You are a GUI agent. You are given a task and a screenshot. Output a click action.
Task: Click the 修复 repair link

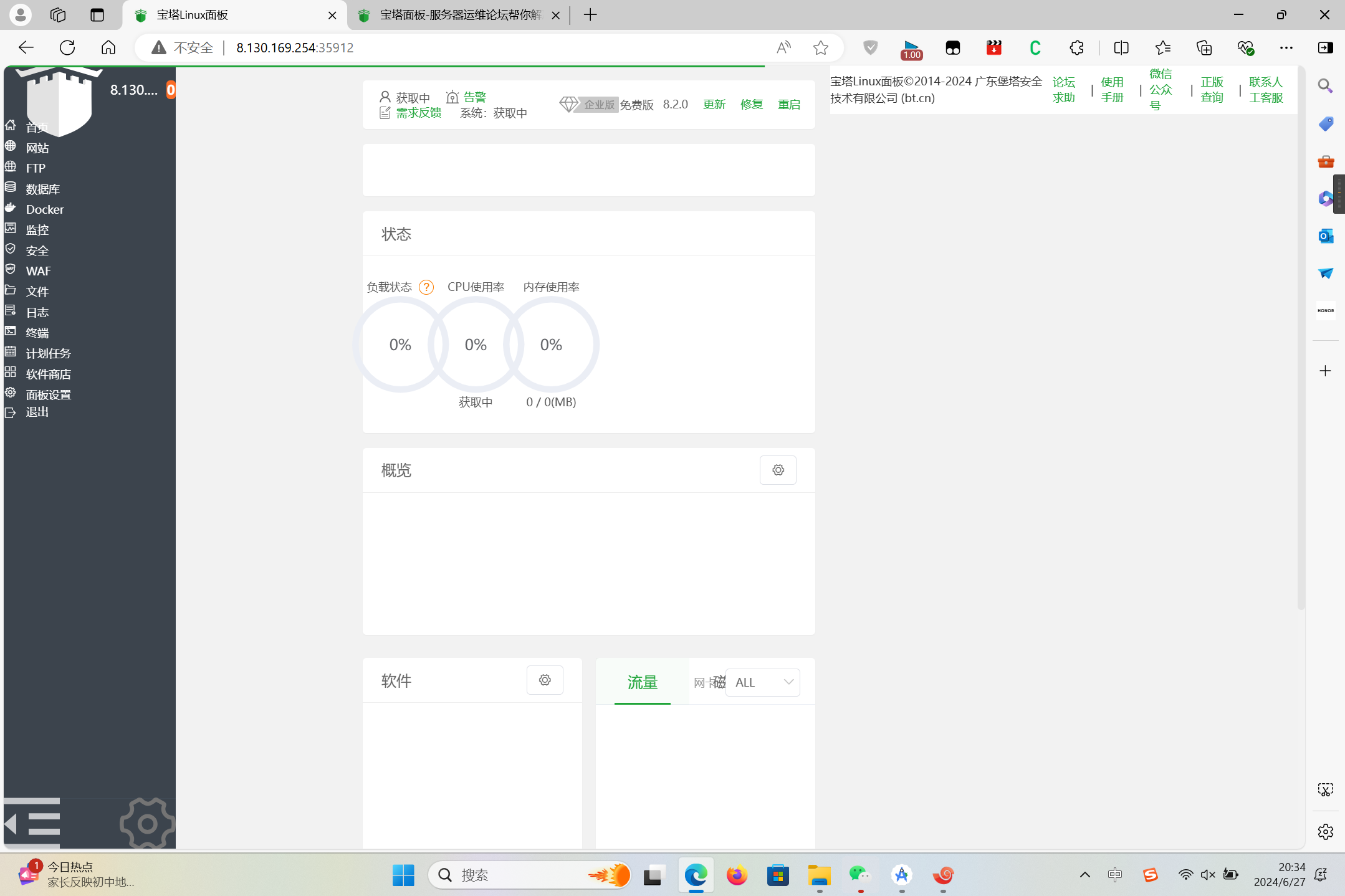pos(752,104)
